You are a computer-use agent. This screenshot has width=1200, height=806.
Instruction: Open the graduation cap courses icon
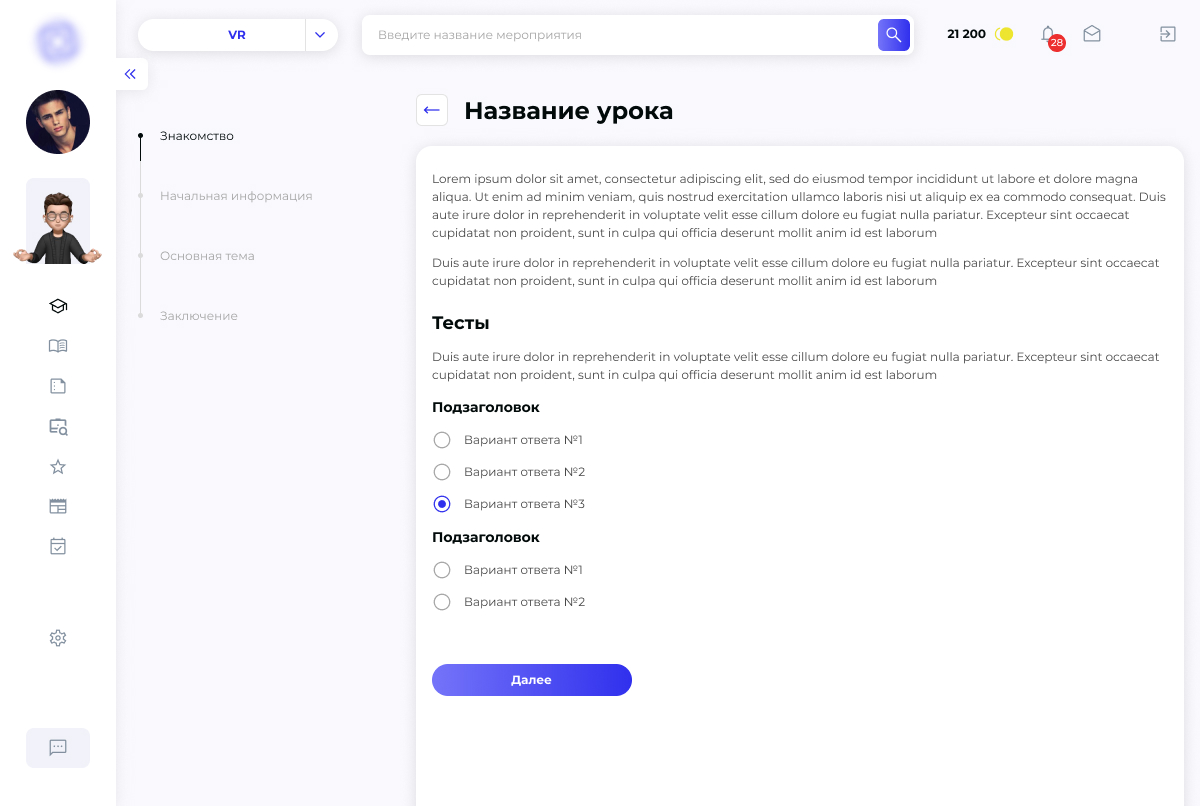[x=58, y=306]
